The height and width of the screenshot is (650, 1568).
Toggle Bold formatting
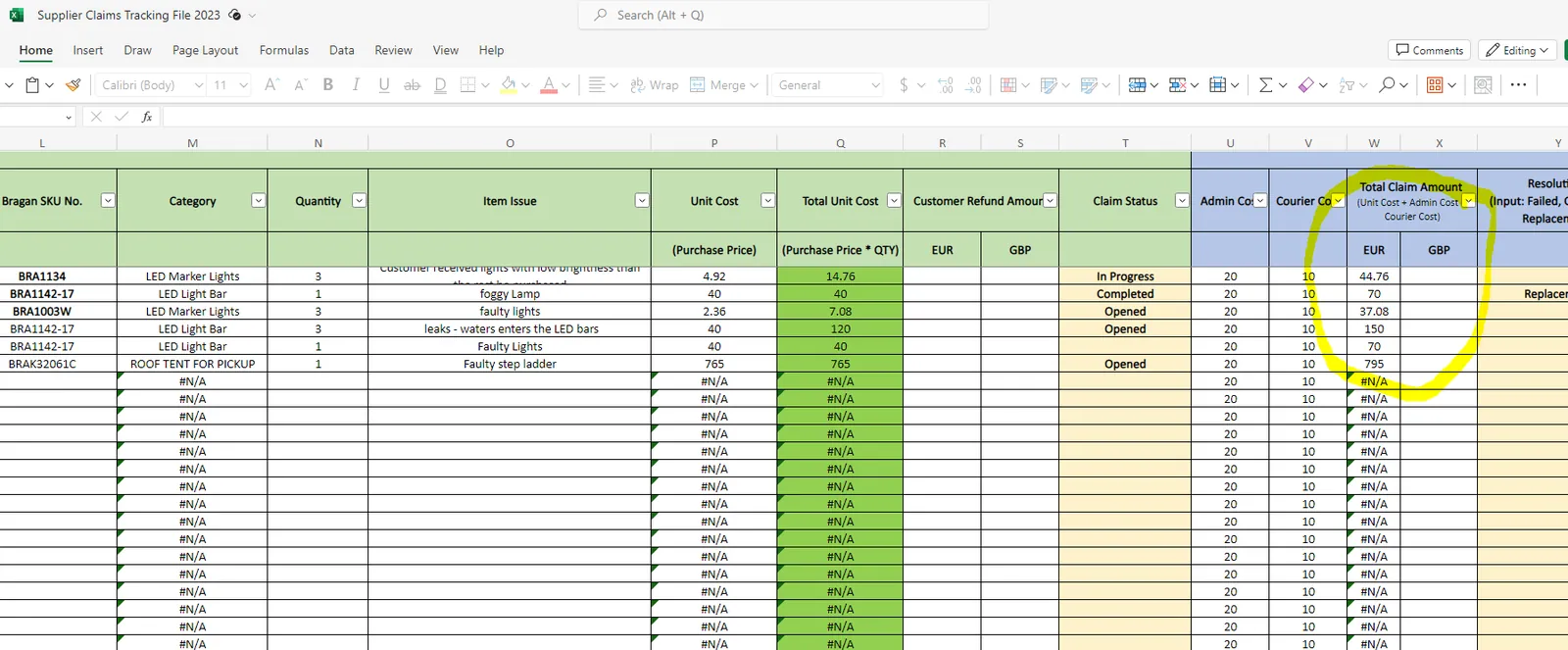(x=328, y=85)
